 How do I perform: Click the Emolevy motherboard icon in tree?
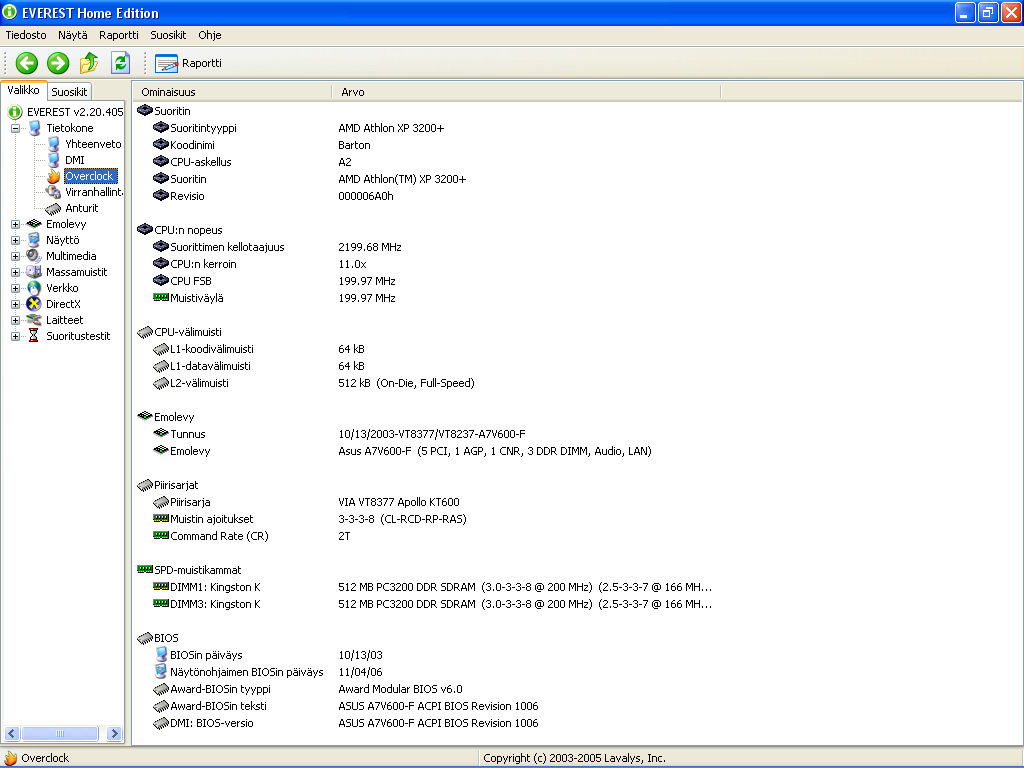(34, 224)
